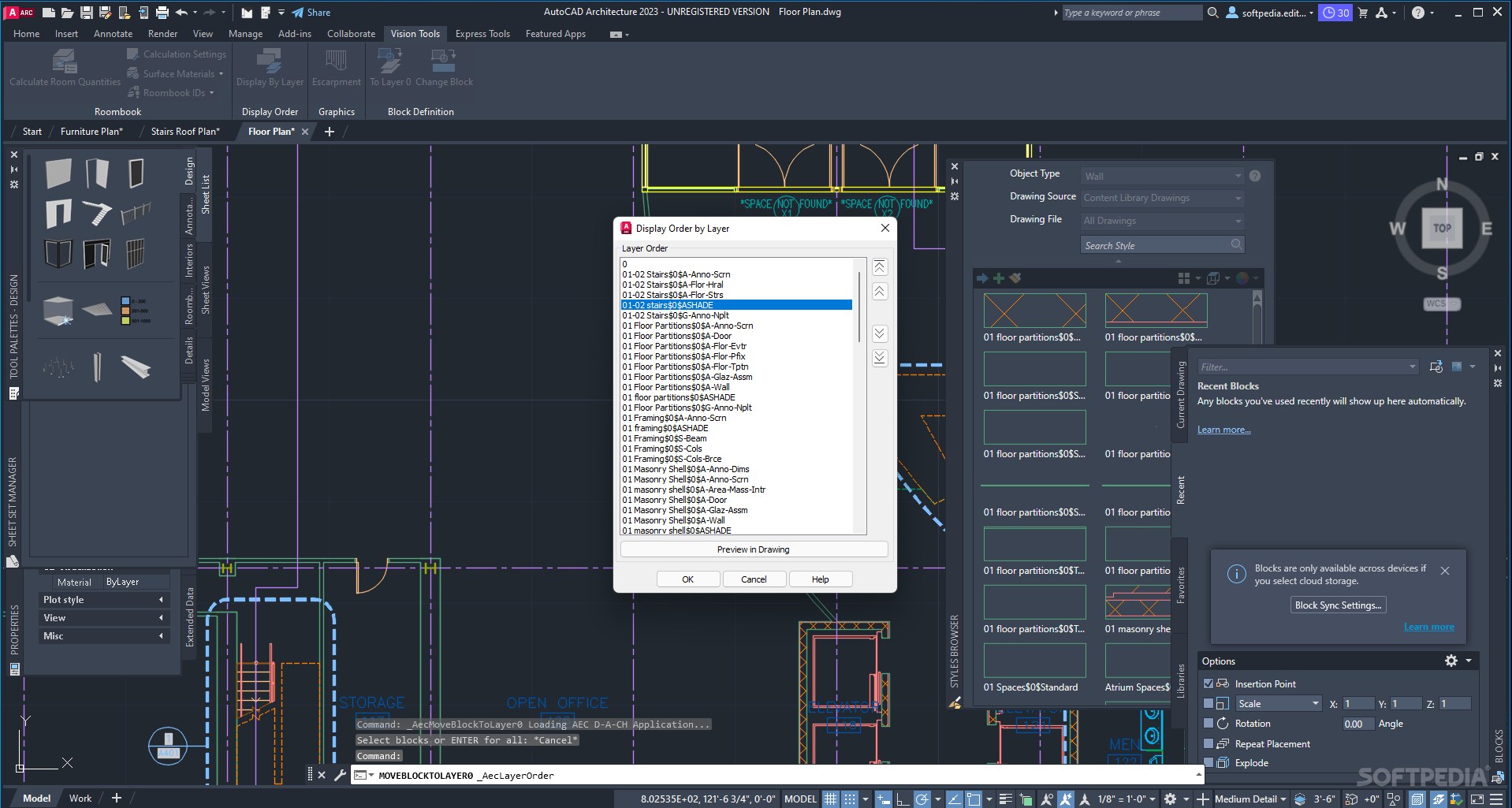Open the Collaborate ribbon tab
1512x808 pixels.
351,34
